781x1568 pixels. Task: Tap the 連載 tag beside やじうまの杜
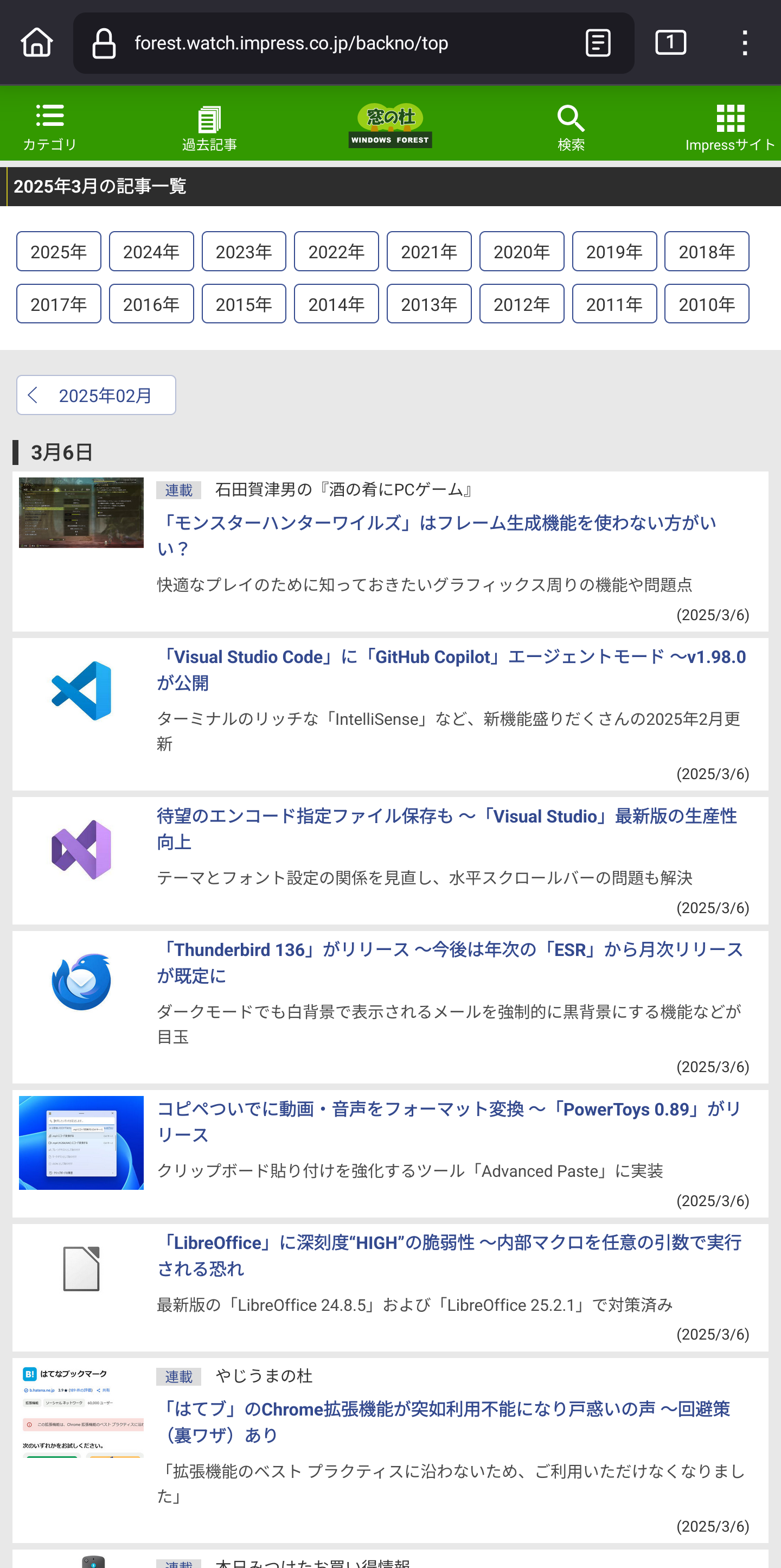[178, 1376]
